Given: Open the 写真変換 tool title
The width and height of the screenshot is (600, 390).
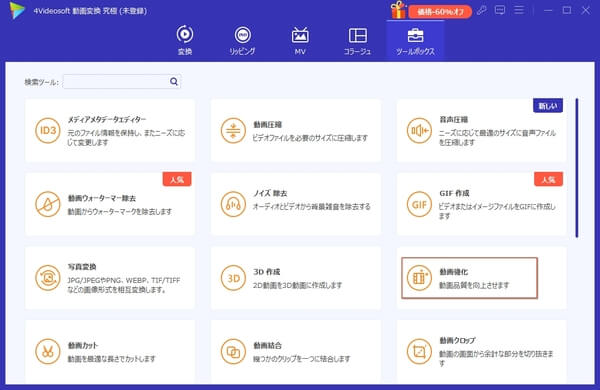Looking at the screenshot, I should pos(82,267).
